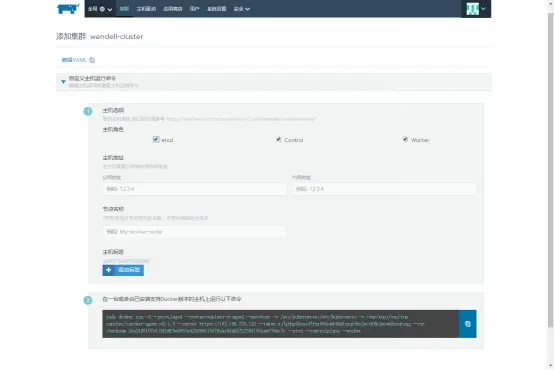Open the documentation URL under 主机选项
Viewport: 554px width, 370px height.
click(241, 119)
